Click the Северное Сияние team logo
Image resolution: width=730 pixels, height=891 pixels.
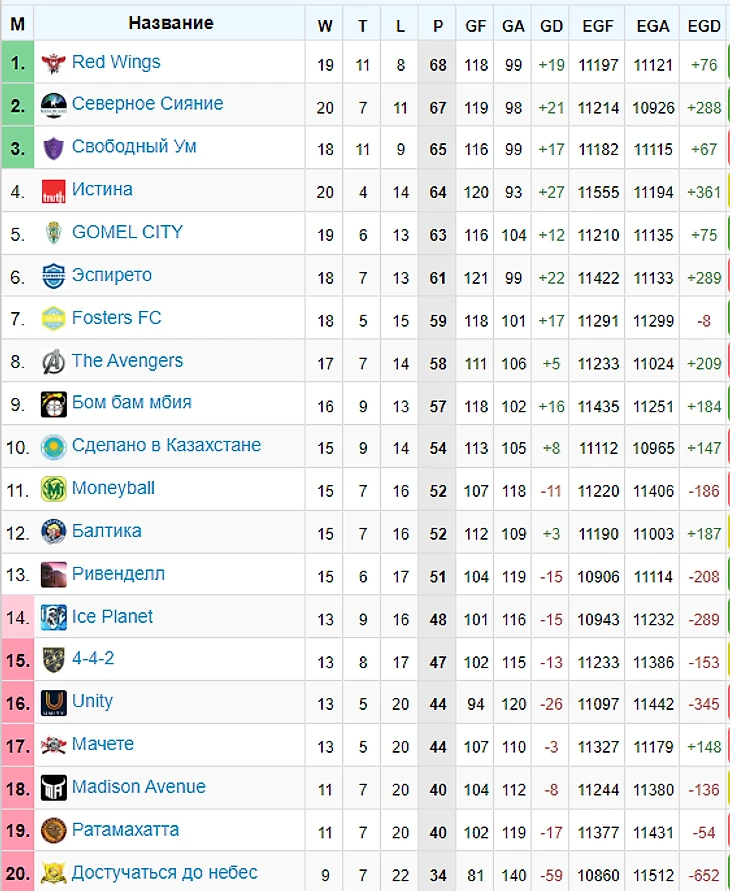(x=53, y=105)
